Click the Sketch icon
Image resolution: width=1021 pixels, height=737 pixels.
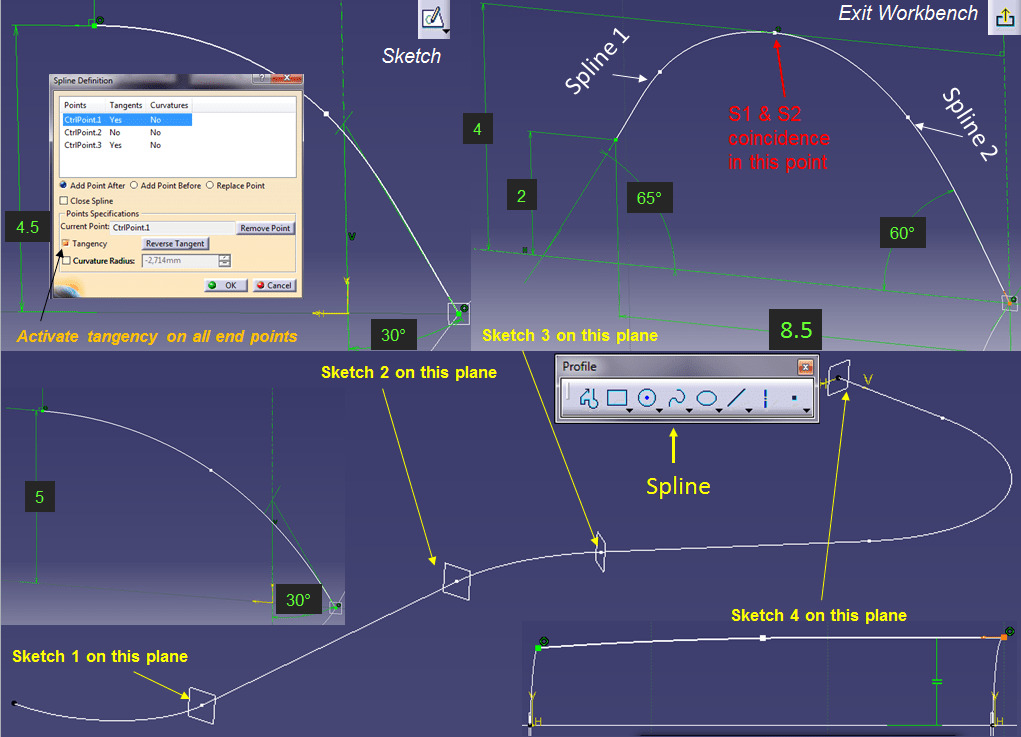click(432, 17)
